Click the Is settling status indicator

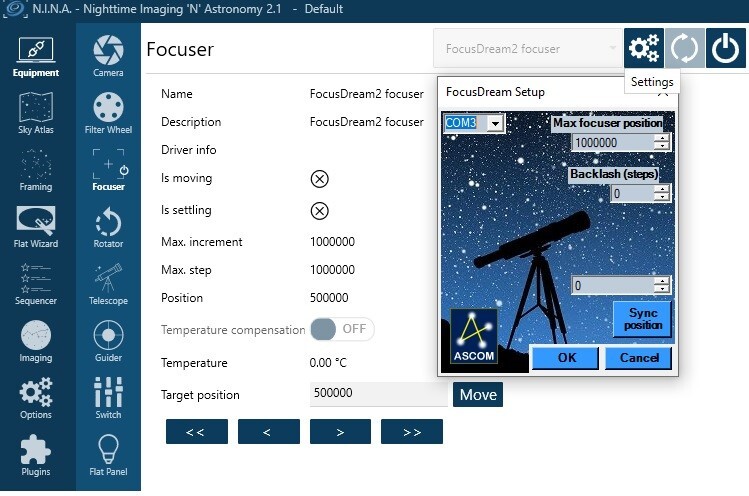[320, 211]
